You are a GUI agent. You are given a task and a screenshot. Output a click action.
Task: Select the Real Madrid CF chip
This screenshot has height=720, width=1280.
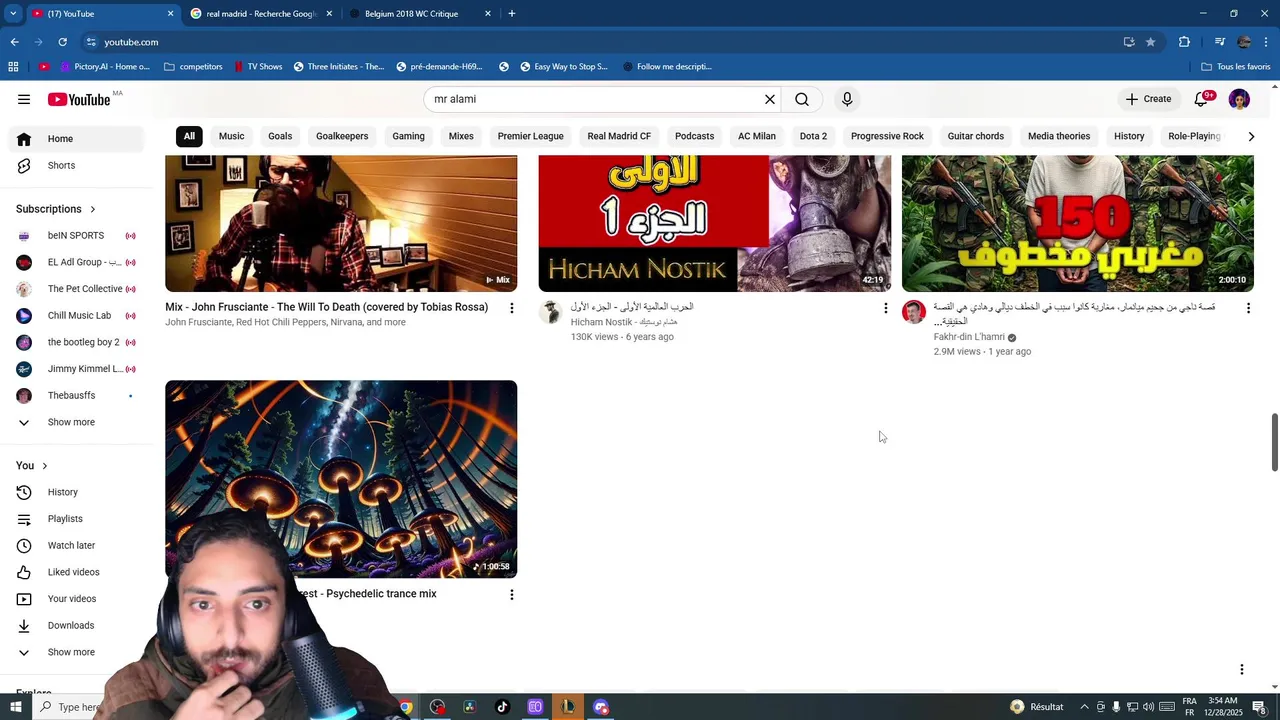(619, 136)
